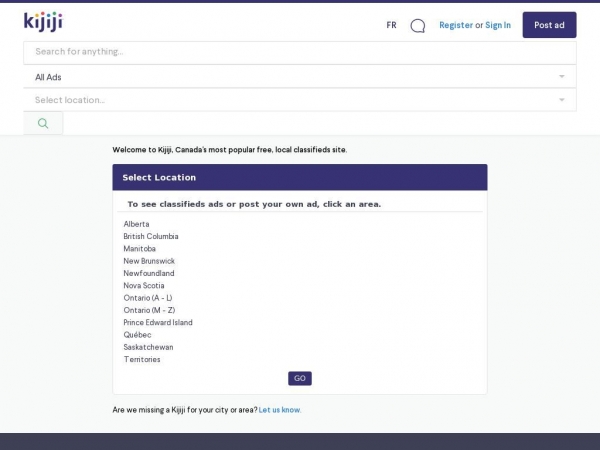Choose Québec from the list
Viewport: 600px width, 450px height.
[x=137, y=335]
